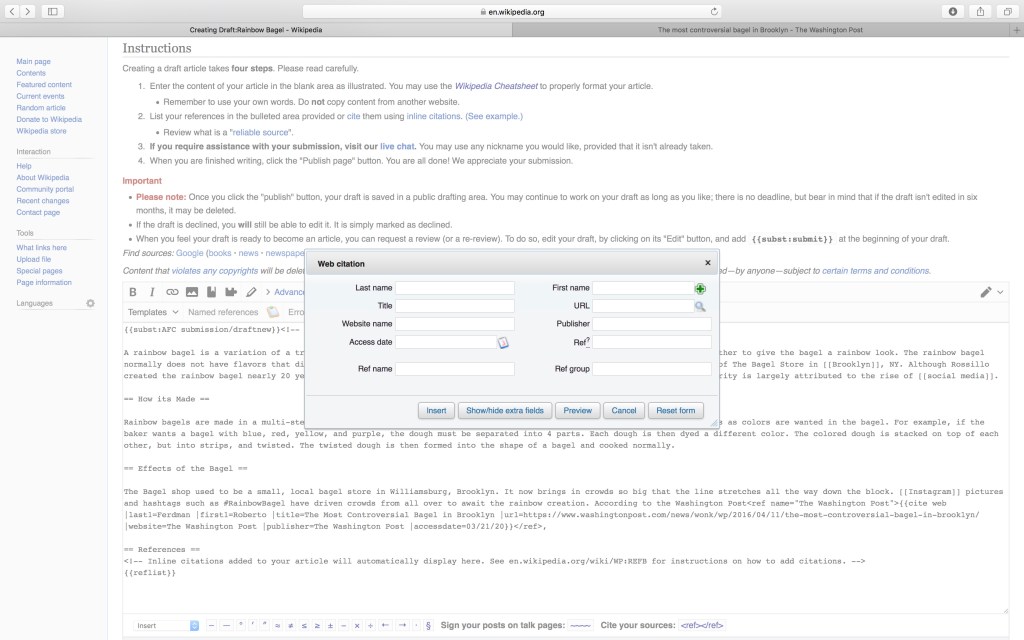1024x640 pixels.
Task: Open the Insert special characters dropdown
Action: coord(167,625)
